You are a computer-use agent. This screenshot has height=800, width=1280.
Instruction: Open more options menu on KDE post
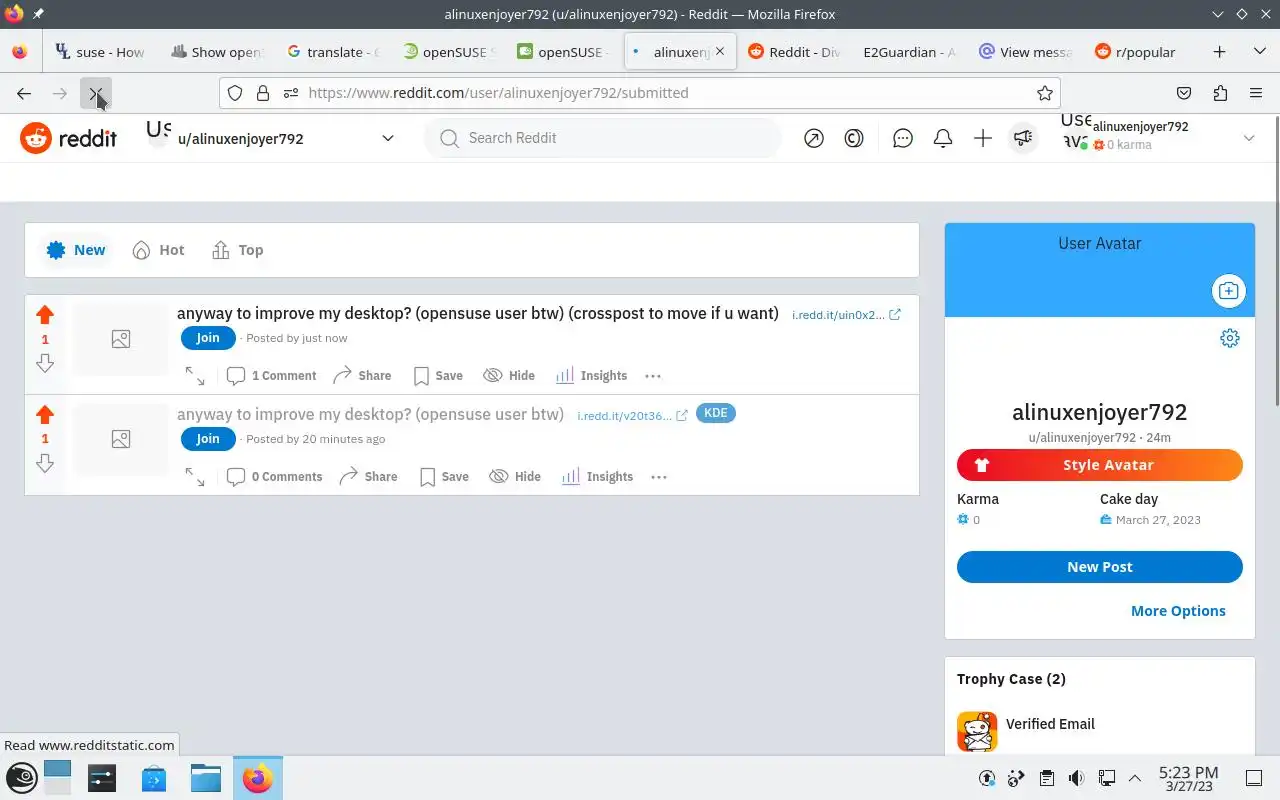point(659,477)
